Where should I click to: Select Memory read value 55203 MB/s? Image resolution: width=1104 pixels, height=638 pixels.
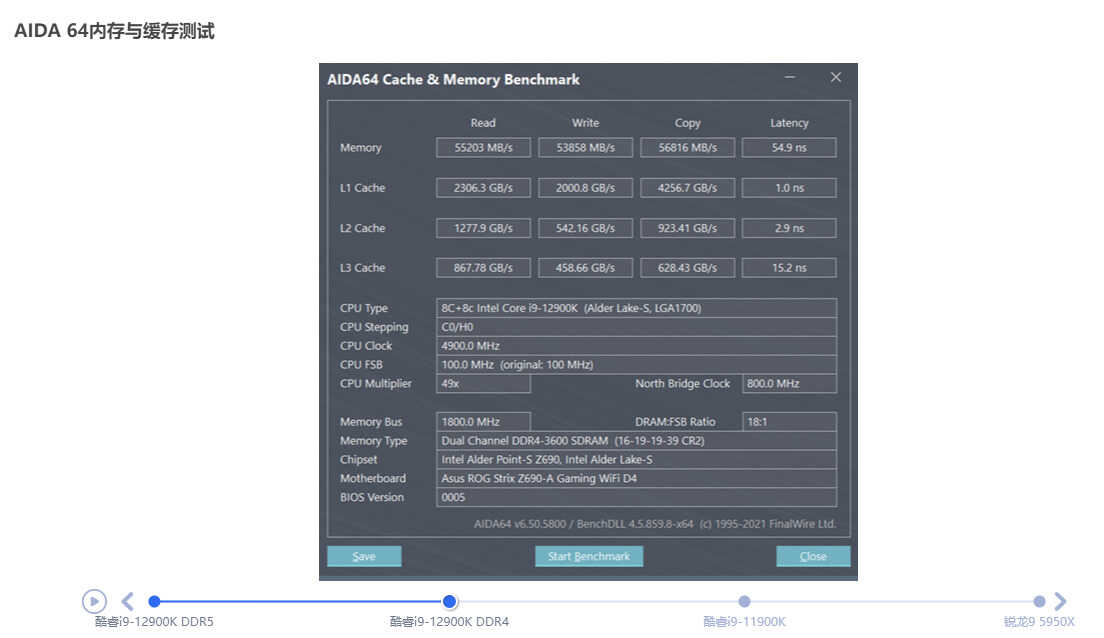pyautogui.click(x=483, y=147)
